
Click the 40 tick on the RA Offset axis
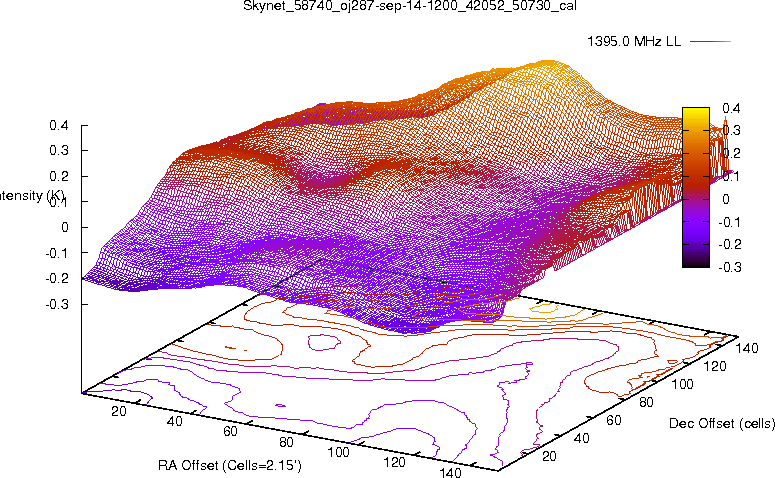[174, 421]
